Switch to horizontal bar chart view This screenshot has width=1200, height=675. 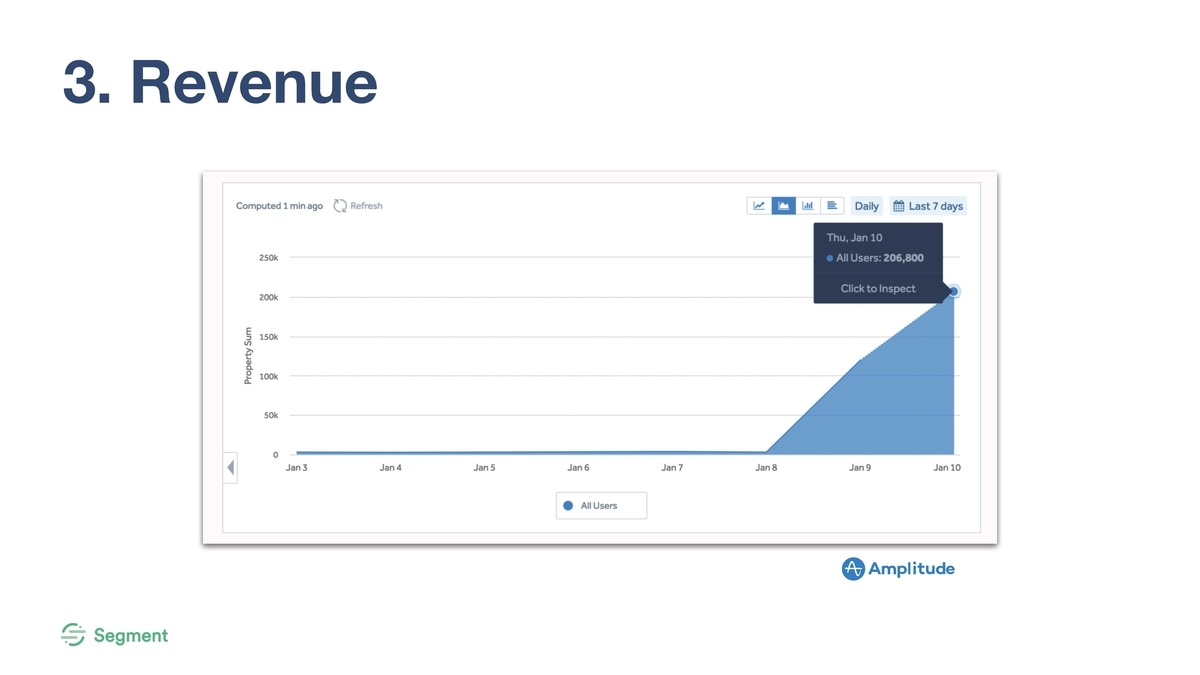(x=832, y=205)
